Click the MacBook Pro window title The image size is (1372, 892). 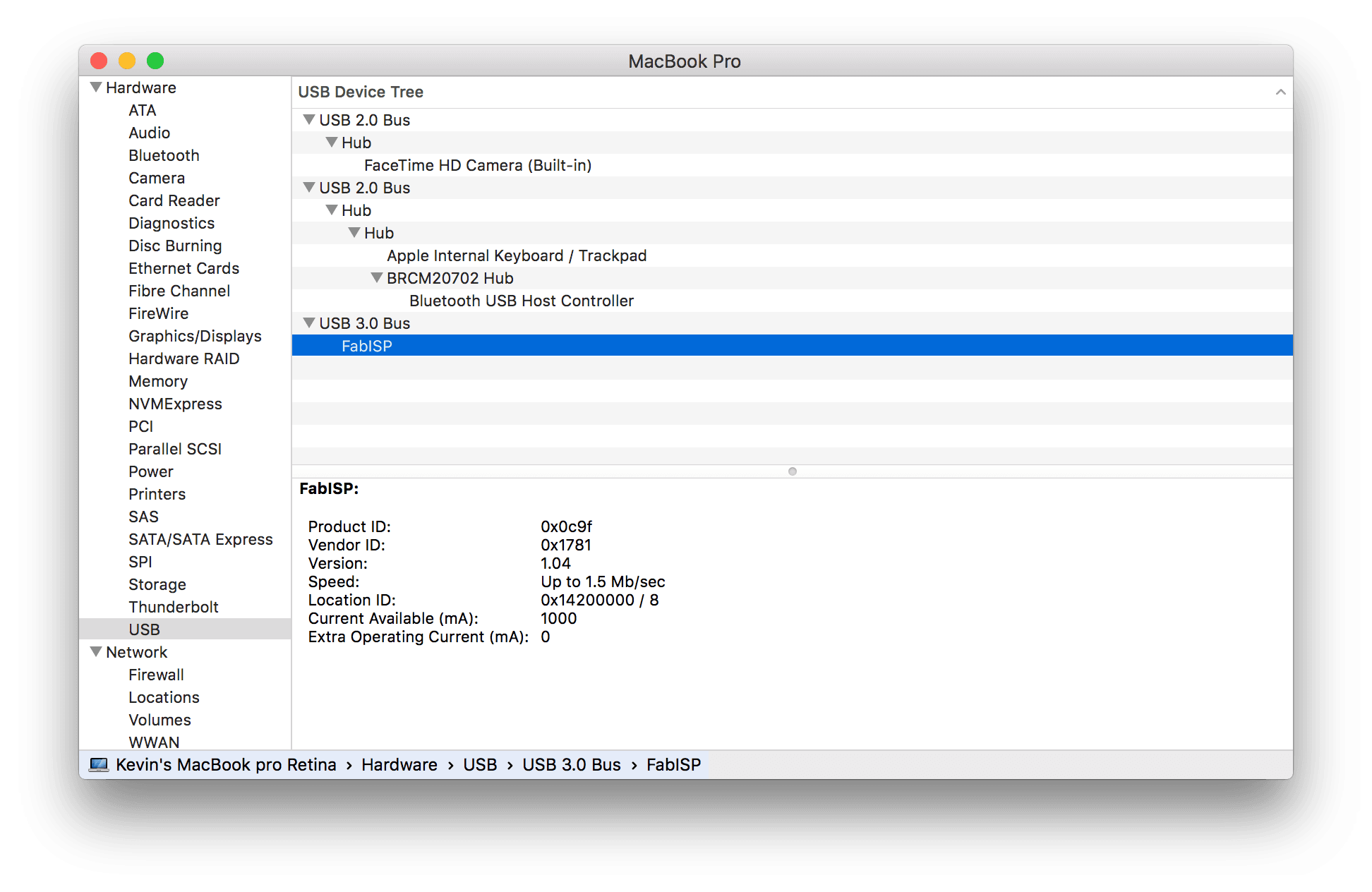pos(685,61)
